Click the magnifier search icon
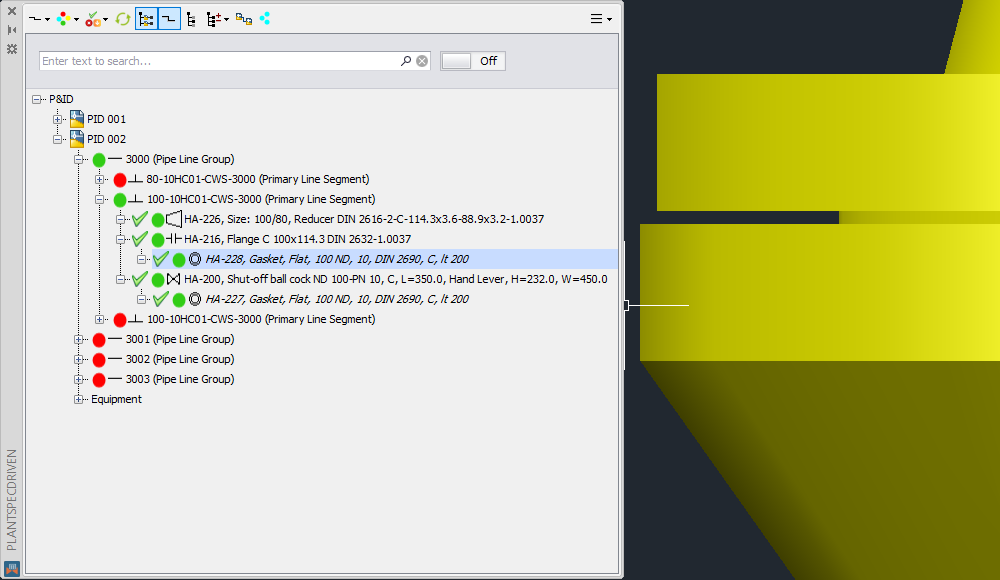Image resolution: width=1000 pixels, height=580 pixels. (406, 61)
